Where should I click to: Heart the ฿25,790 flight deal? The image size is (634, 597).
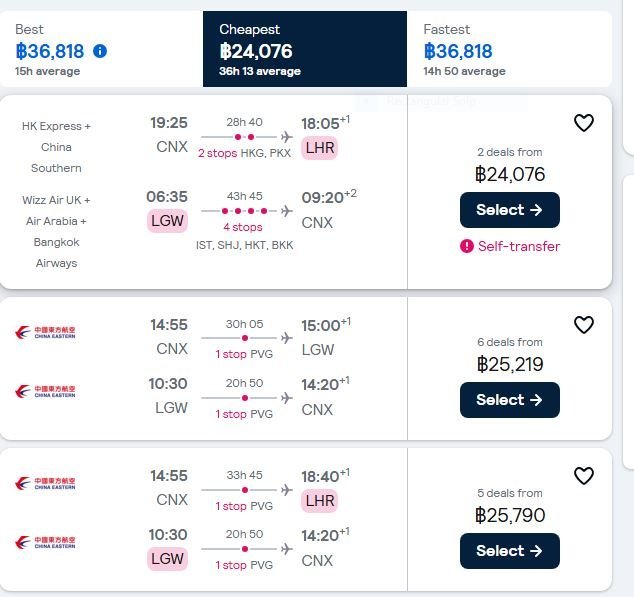coord(583,476)
